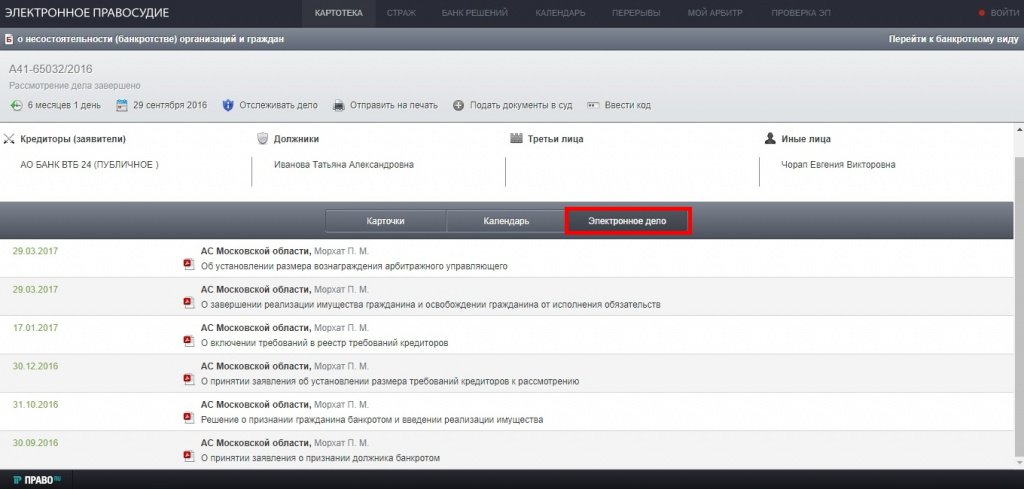The image size is (1024, 489).
Task: Open document О включении требований в реестр
Action: pos(324,342)
